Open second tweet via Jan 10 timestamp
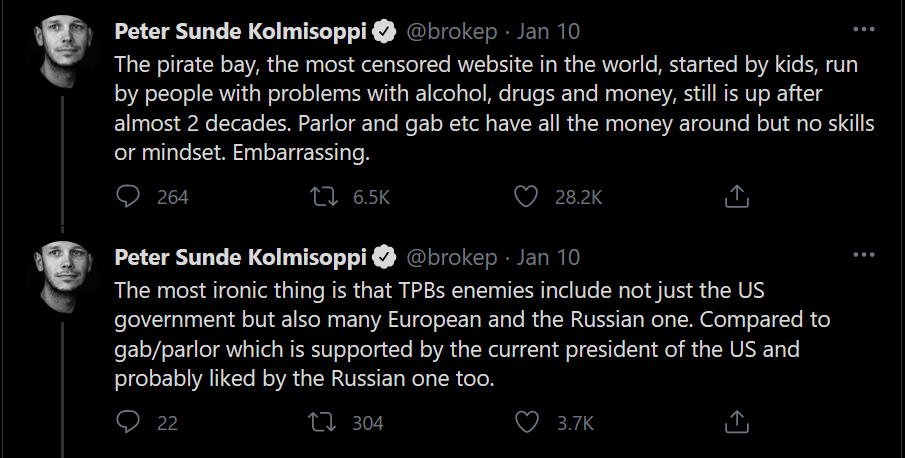Screen dimensions: 905x458 (549, 258)
